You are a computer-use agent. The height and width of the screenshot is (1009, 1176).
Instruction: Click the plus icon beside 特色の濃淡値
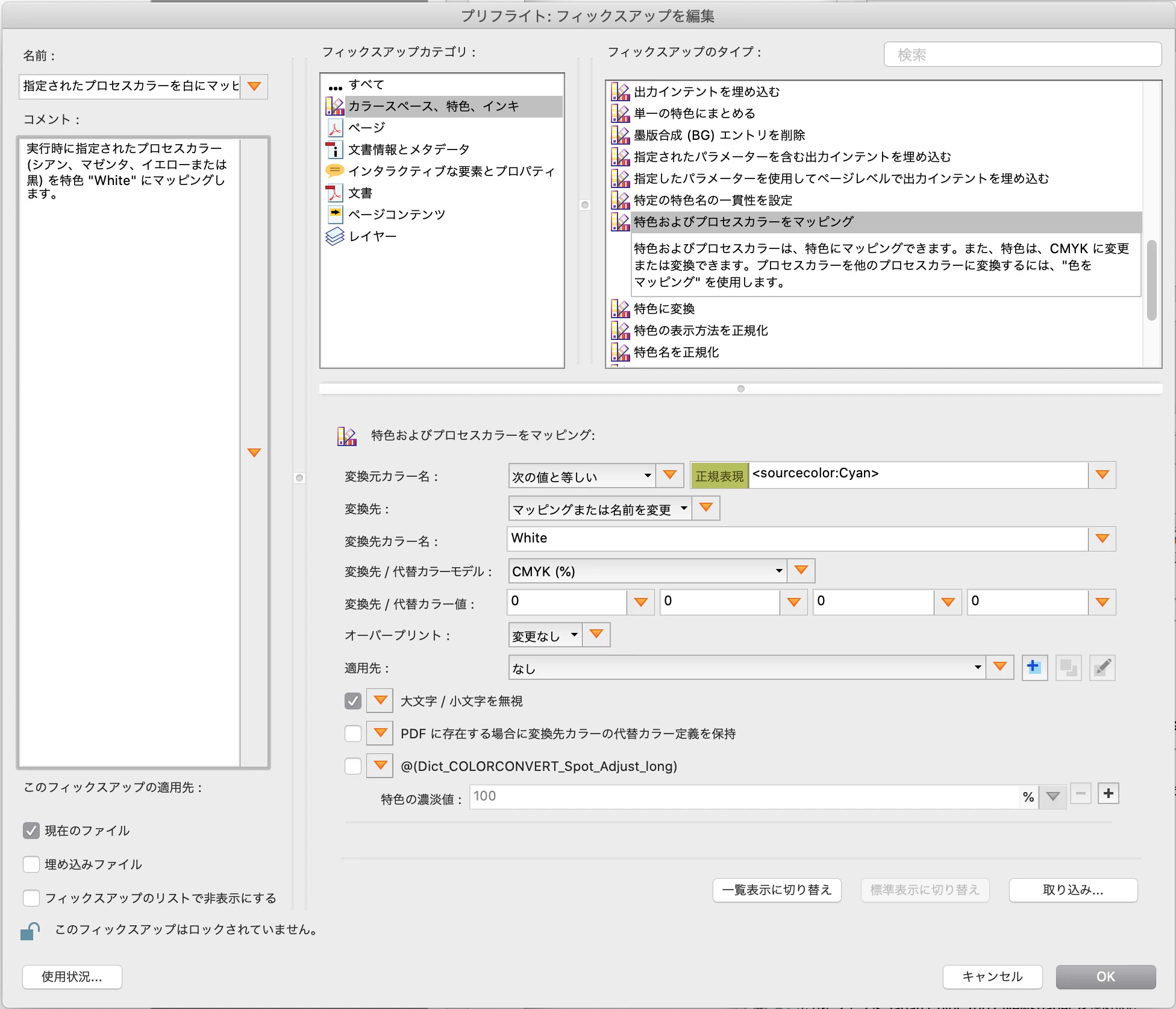pos(1108,794)
